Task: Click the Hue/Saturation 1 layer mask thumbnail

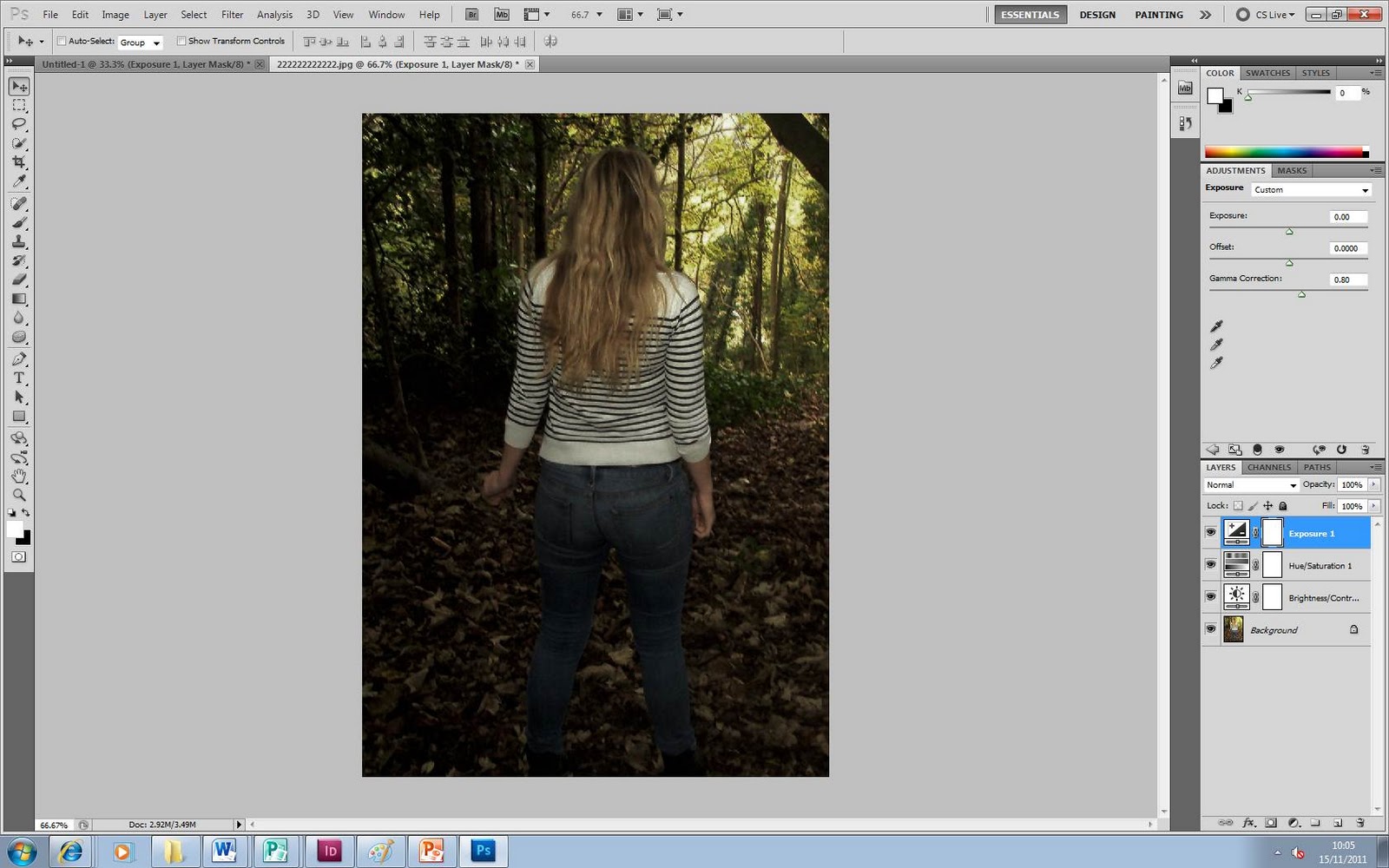Action: 1273,565
